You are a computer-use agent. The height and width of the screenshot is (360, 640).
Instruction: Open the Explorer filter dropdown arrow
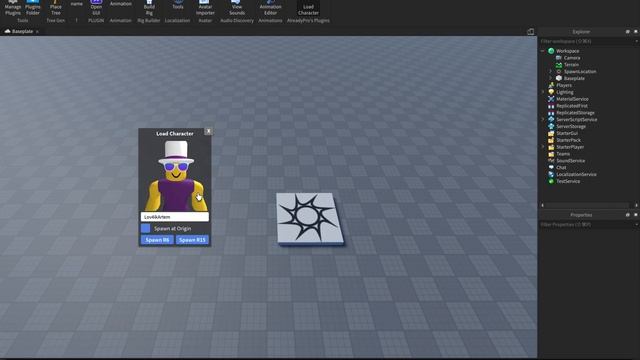tap(636, 41)
